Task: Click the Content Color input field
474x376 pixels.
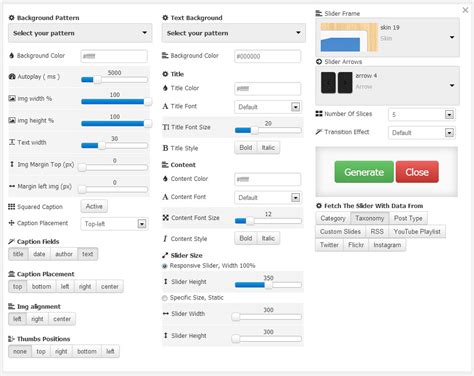Action: coord(268,179)
